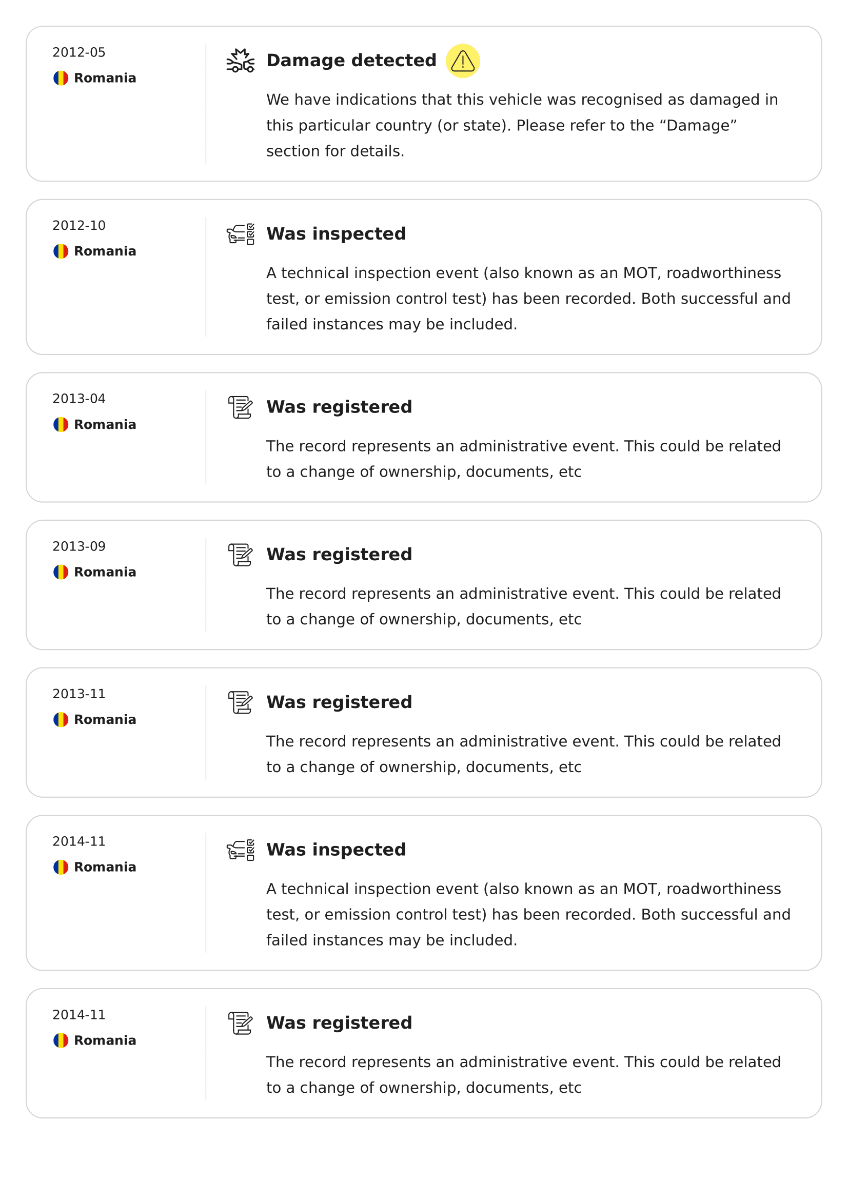
Task: Click the registration document icon for 2013-04
Action: pyautogui.click(x=240, y=407)
